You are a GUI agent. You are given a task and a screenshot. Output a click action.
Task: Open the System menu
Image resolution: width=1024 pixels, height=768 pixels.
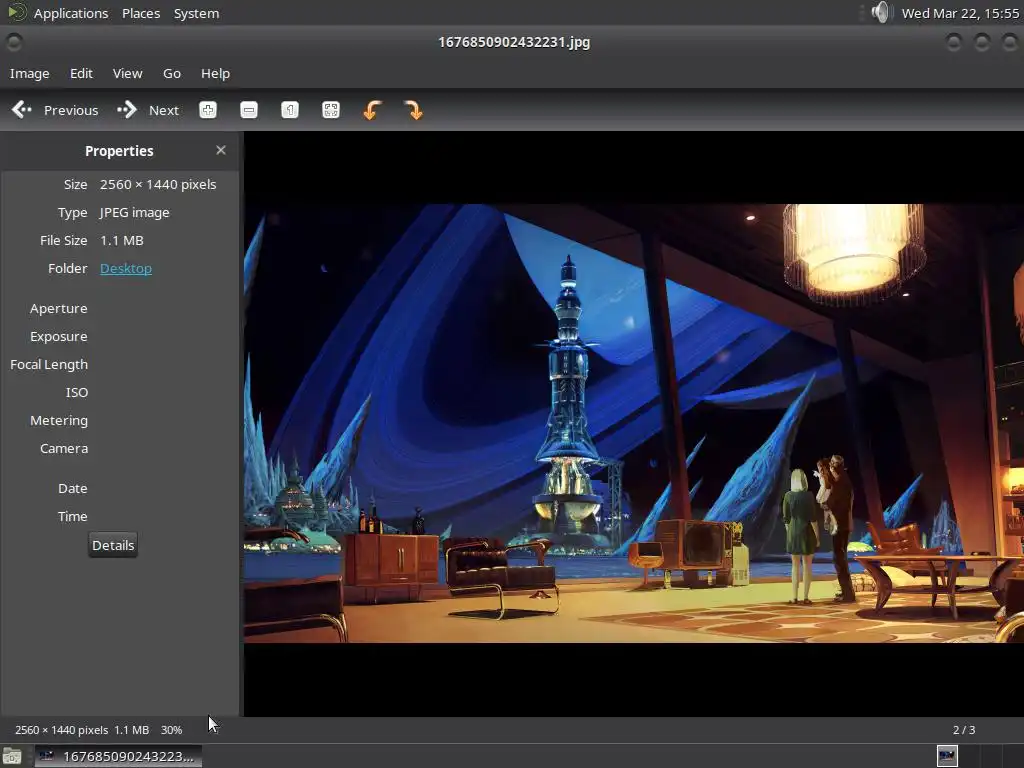[x=197, y=13]
